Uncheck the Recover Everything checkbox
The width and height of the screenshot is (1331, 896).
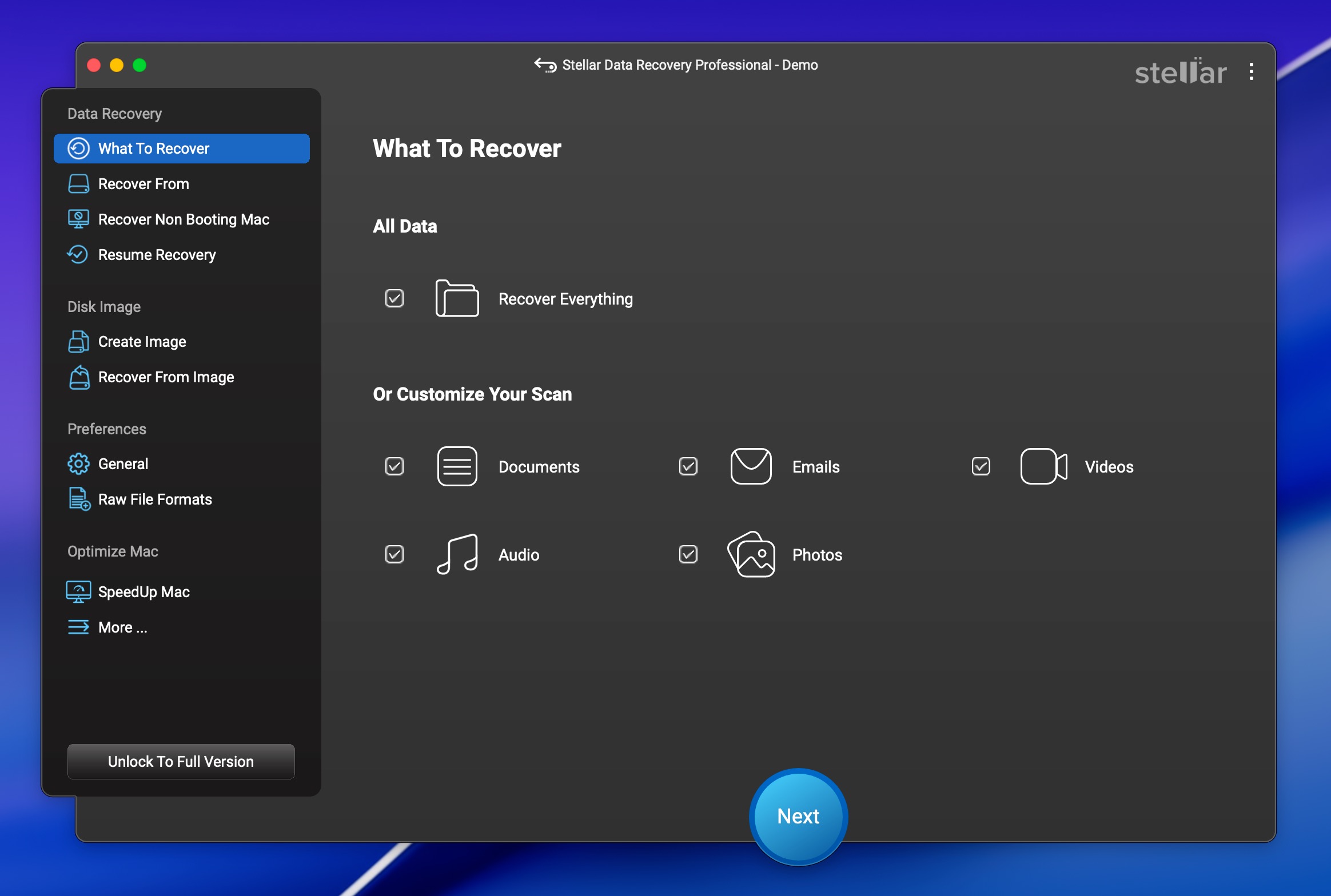click(x=394, y=298)
